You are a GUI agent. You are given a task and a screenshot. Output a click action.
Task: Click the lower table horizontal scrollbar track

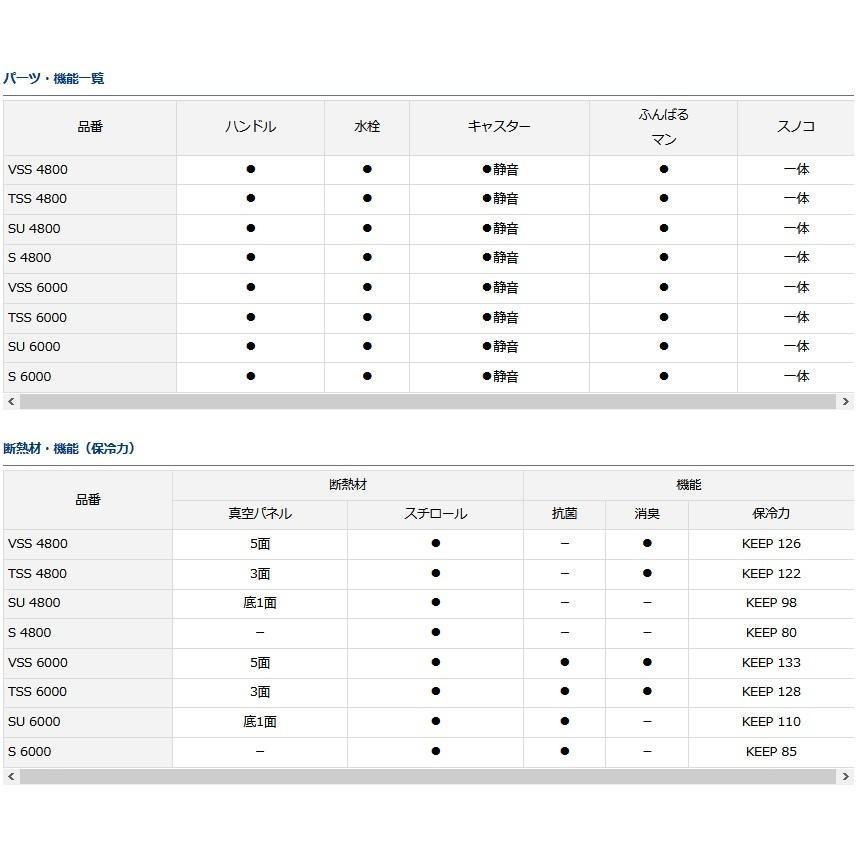click(428, 777)
